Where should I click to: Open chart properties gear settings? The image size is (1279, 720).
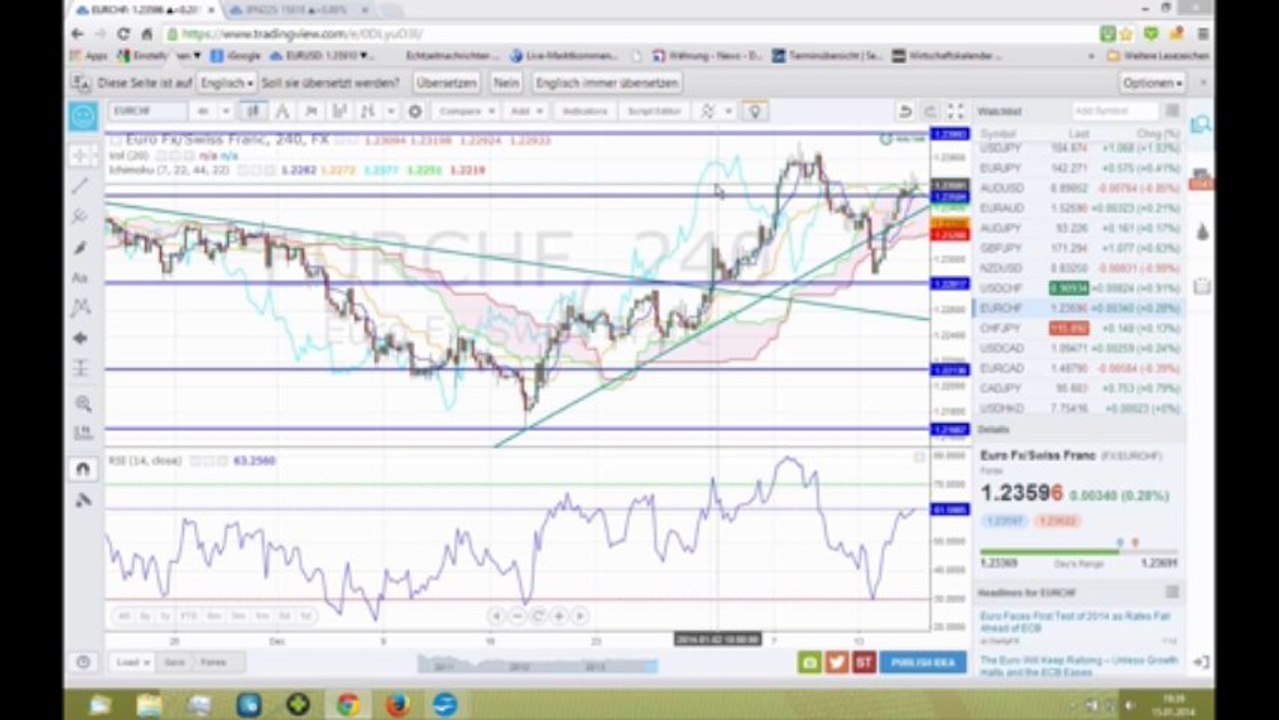point(414,111)
